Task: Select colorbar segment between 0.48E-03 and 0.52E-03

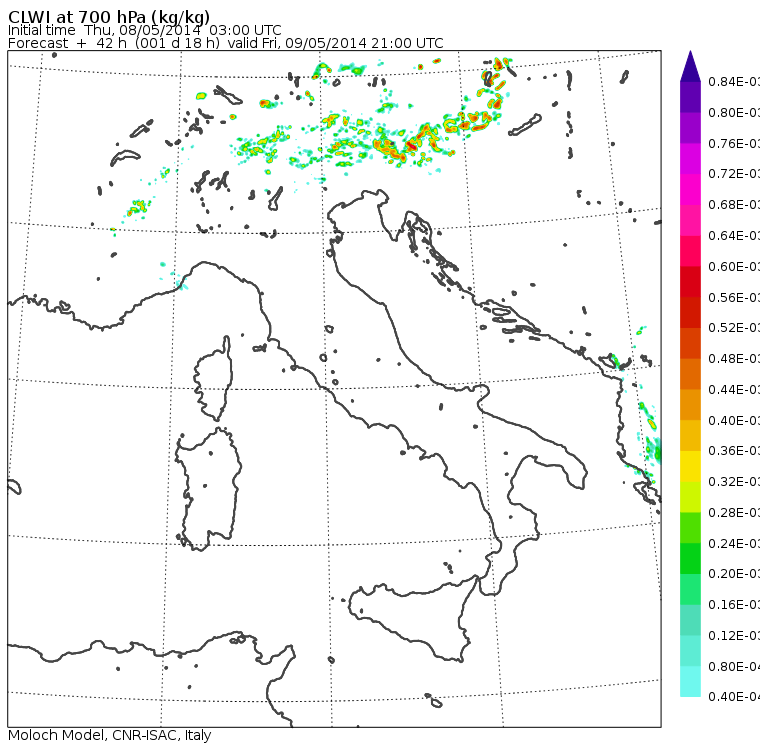Action: [x=690, y=343]
